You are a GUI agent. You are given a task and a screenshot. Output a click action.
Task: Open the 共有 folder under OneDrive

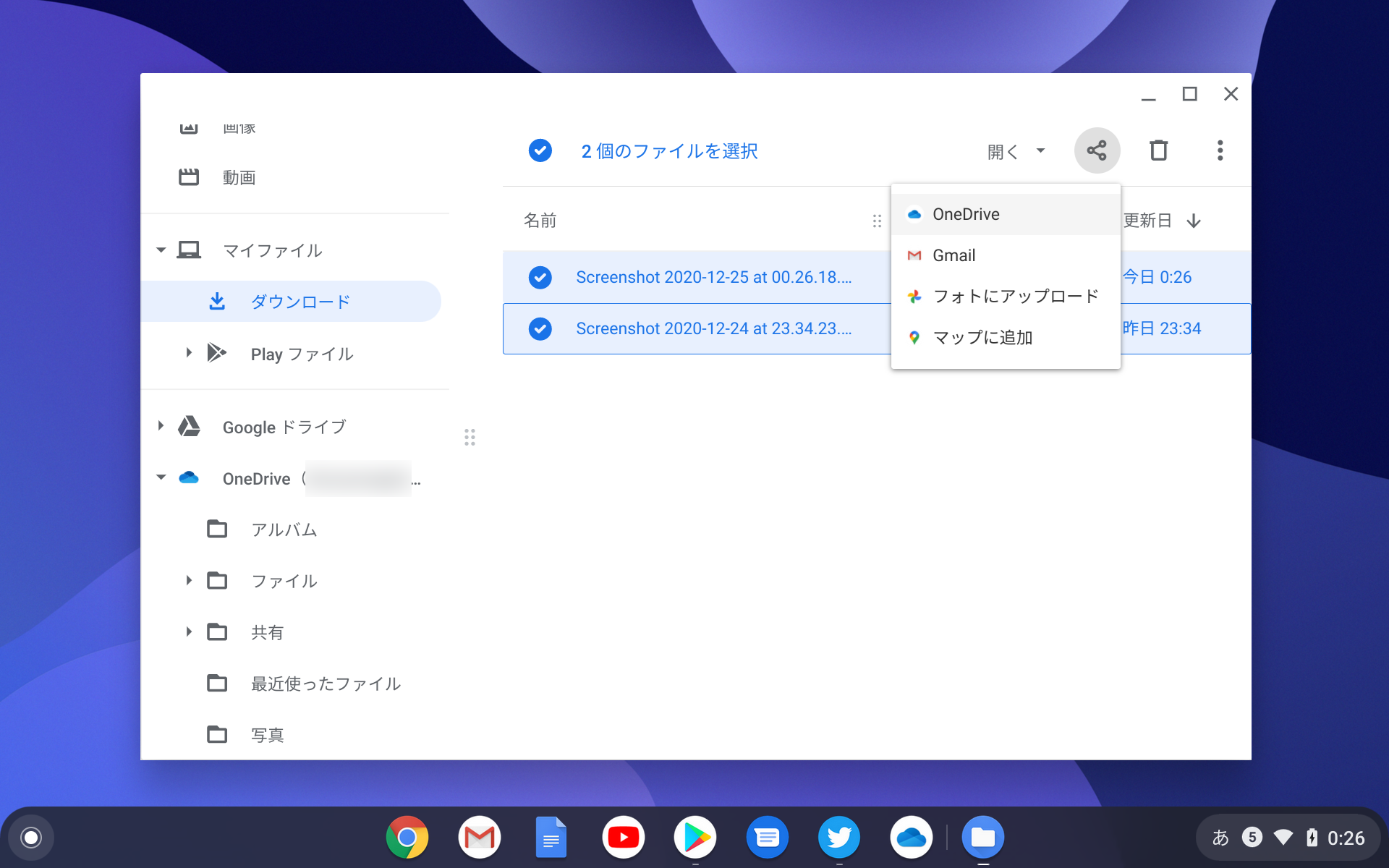268,631
